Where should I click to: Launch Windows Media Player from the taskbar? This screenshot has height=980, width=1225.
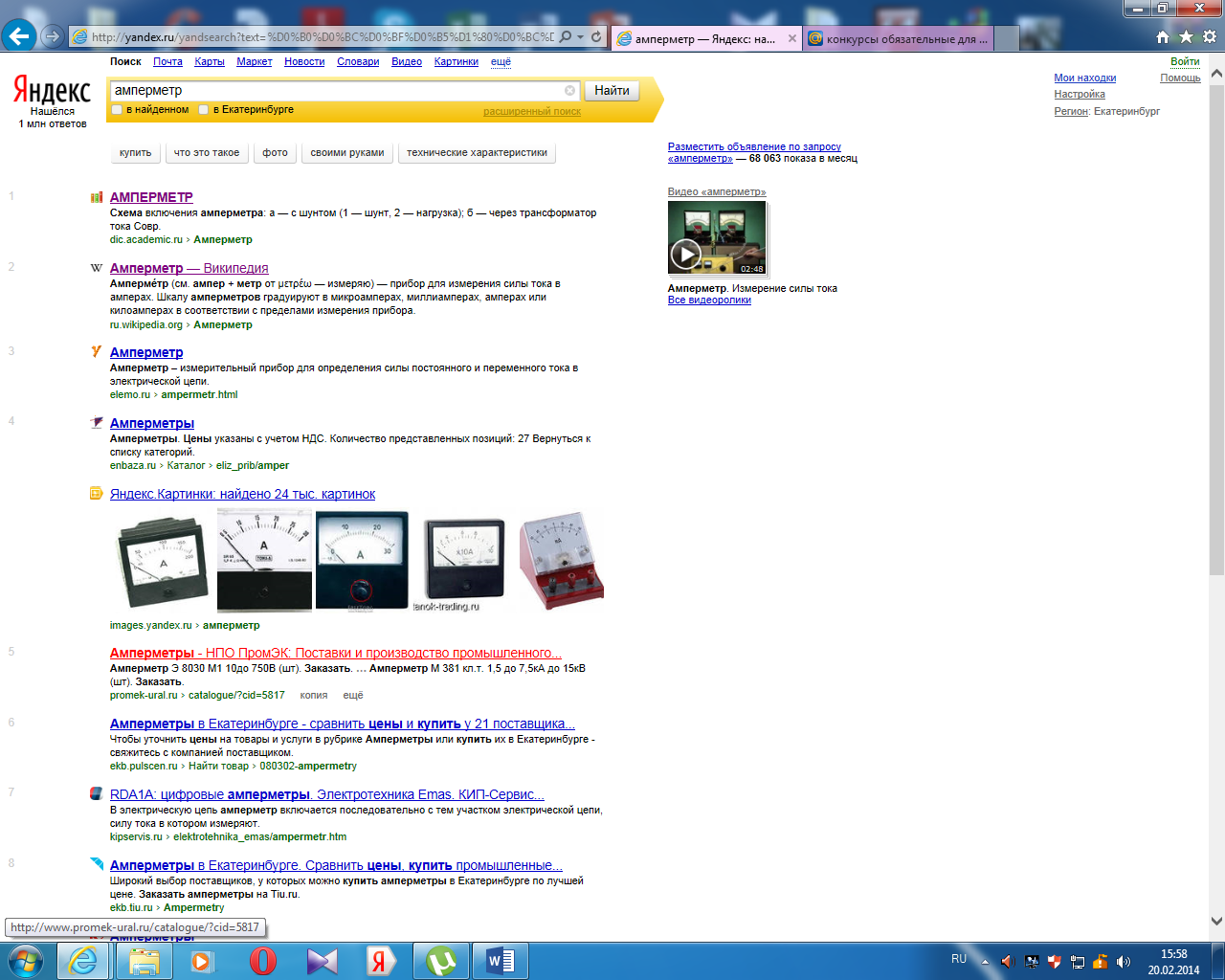click(202, 960)
